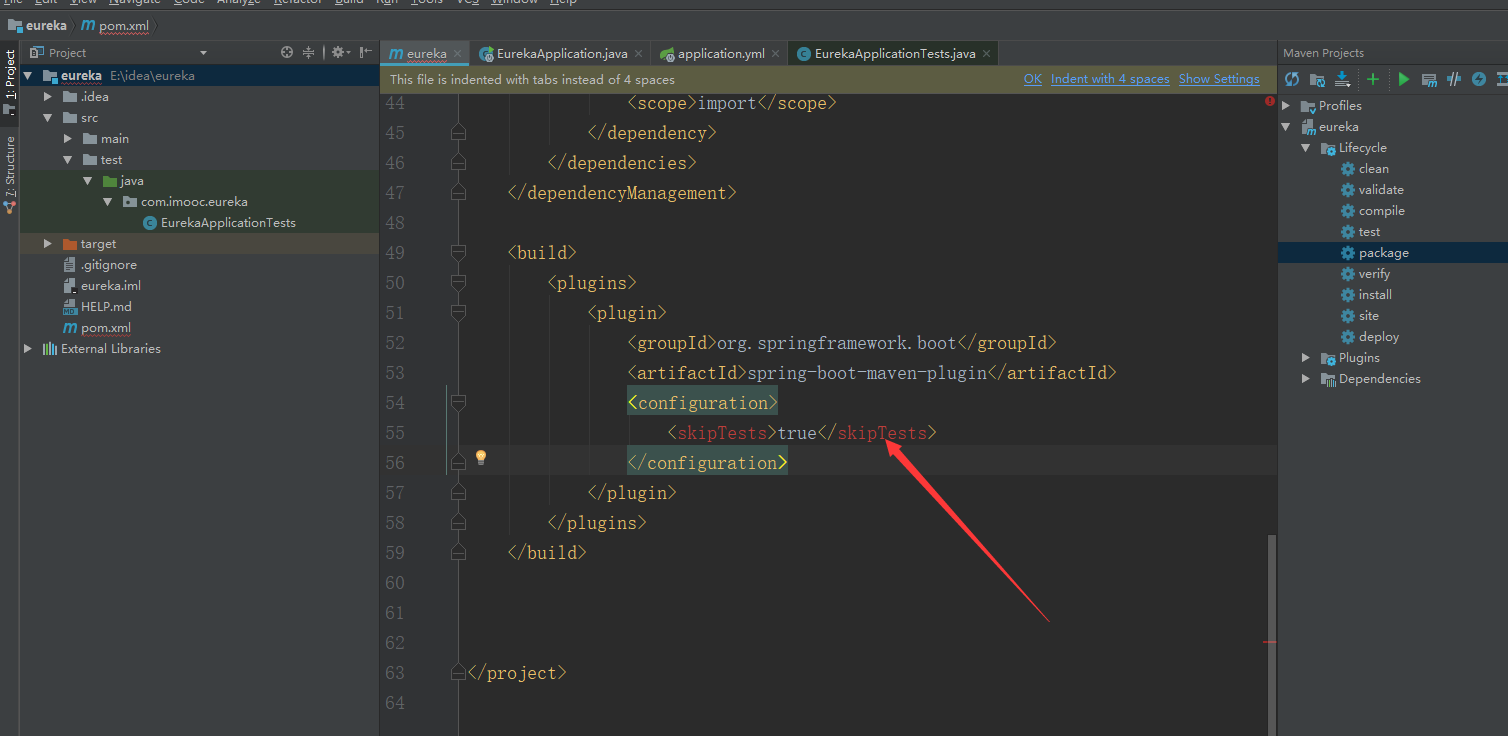Close the eureka editor tab

click(x=457, y=54)
